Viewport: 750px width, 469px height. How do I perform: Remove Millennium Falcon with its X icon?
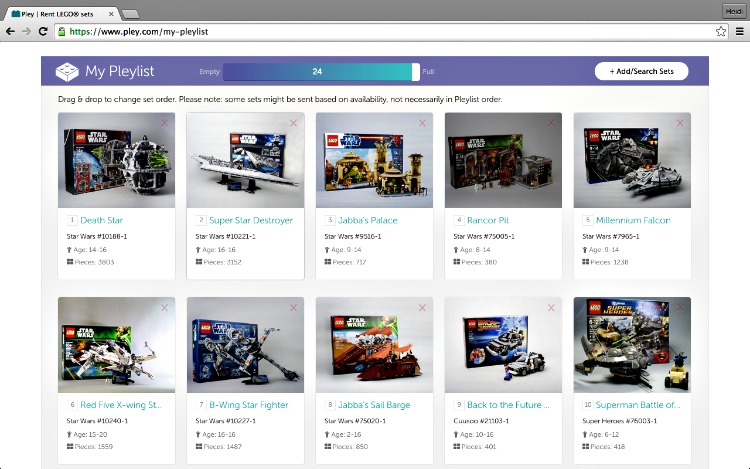[x=680, y=123]
